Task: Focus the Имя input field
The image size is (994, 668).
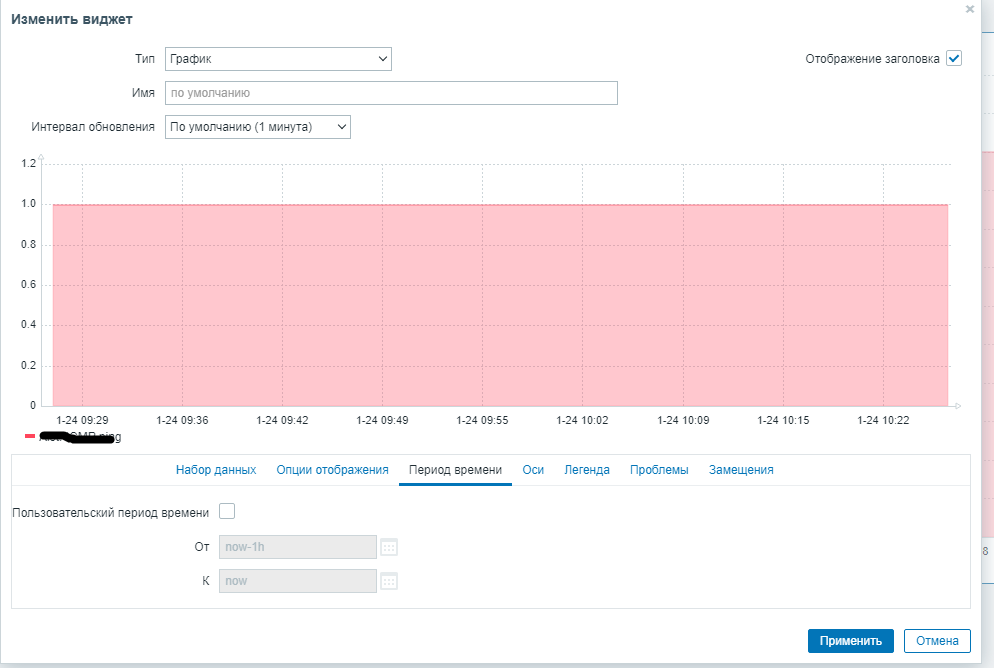Action: coord(391,93)
